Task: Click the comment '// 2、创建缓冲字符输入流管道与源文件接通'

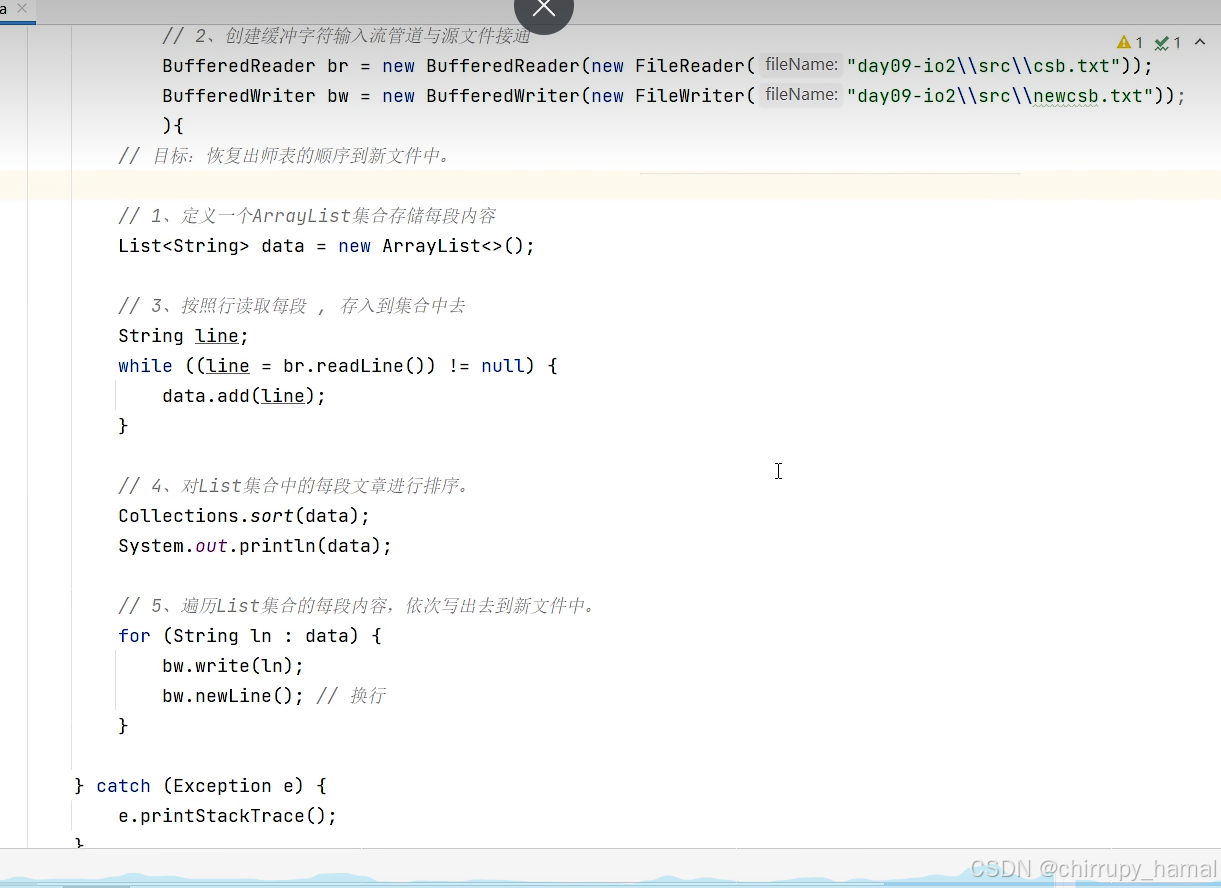Action: (x=346, y=37)
